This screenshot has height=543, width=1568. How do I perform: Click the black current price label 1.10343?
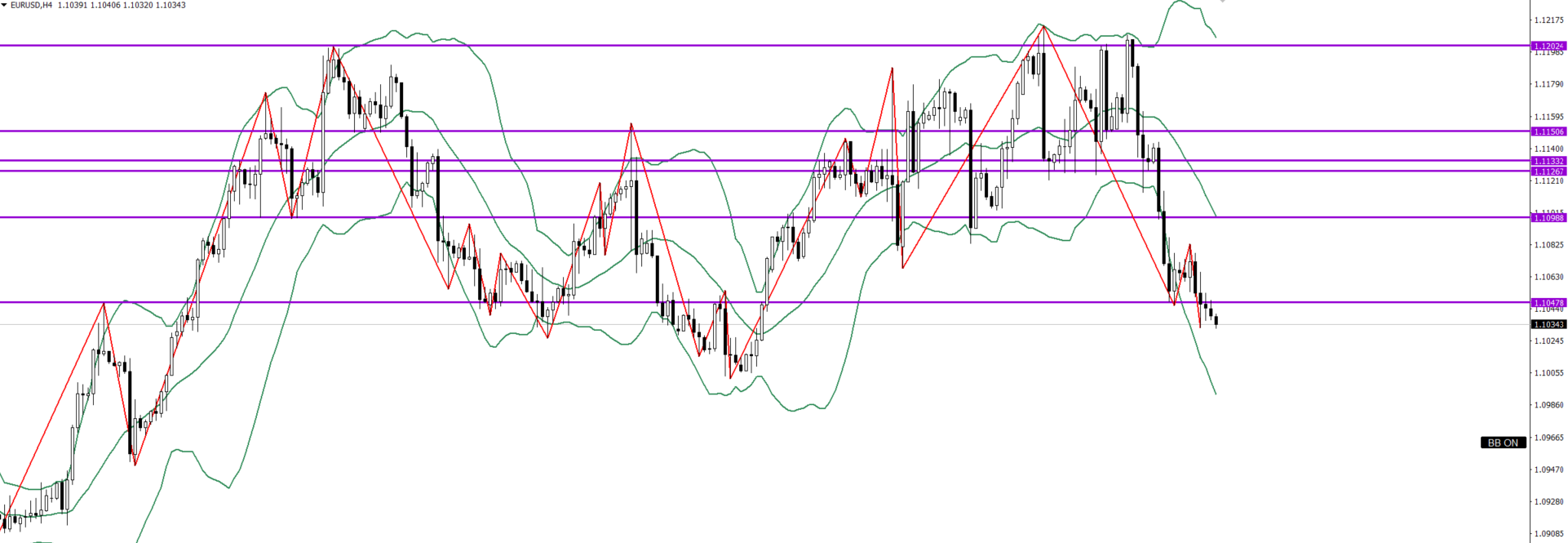(x=1548, y=324)
